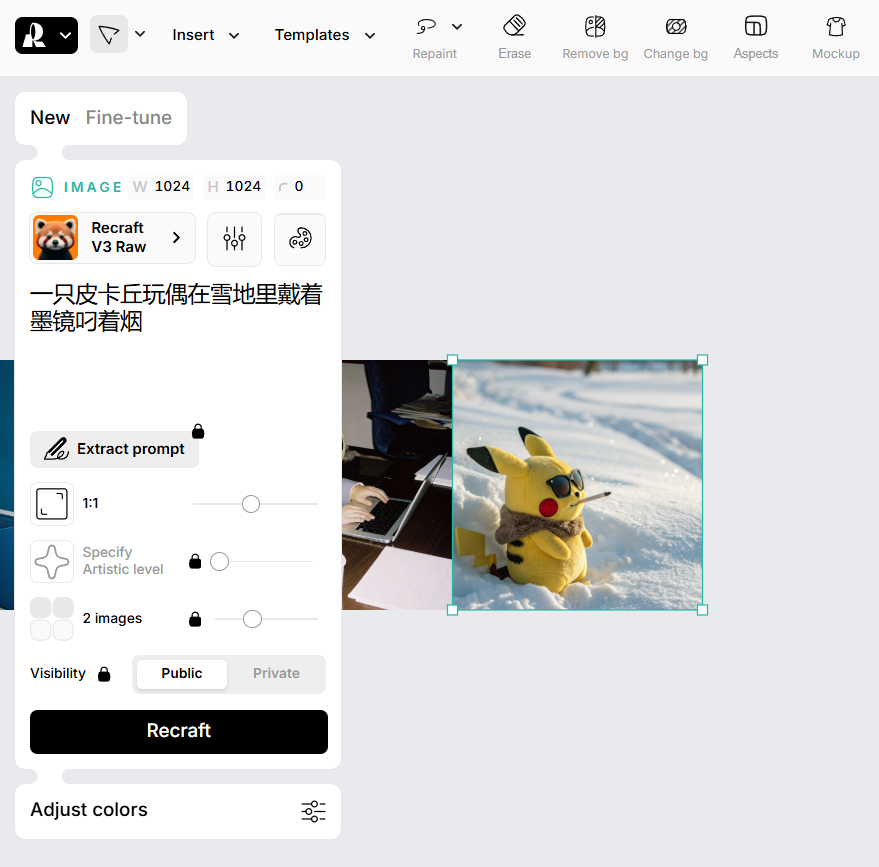Click the IMAGE type icon

42,187
